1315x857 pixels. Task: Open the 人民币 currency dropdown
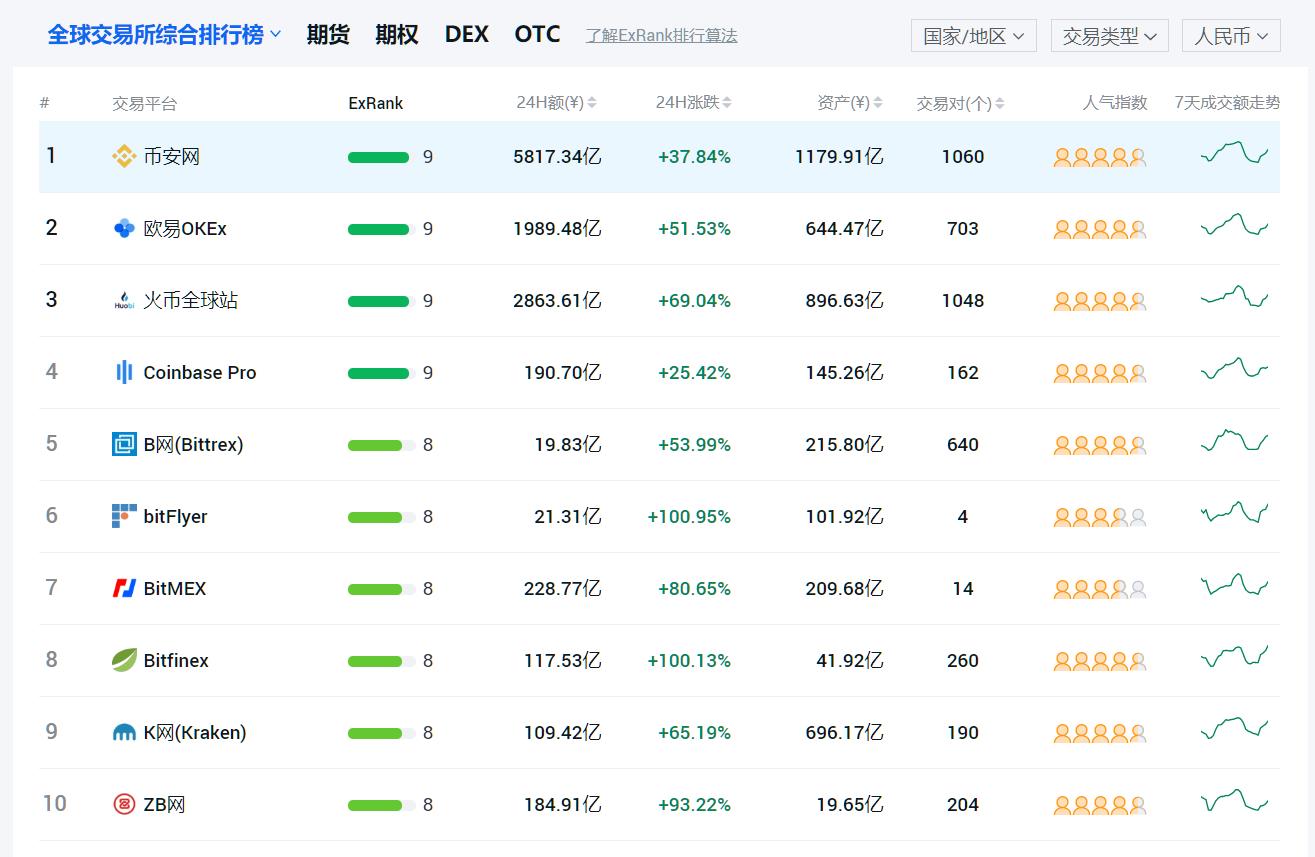pyautogui.click(x=1231, y=36)
